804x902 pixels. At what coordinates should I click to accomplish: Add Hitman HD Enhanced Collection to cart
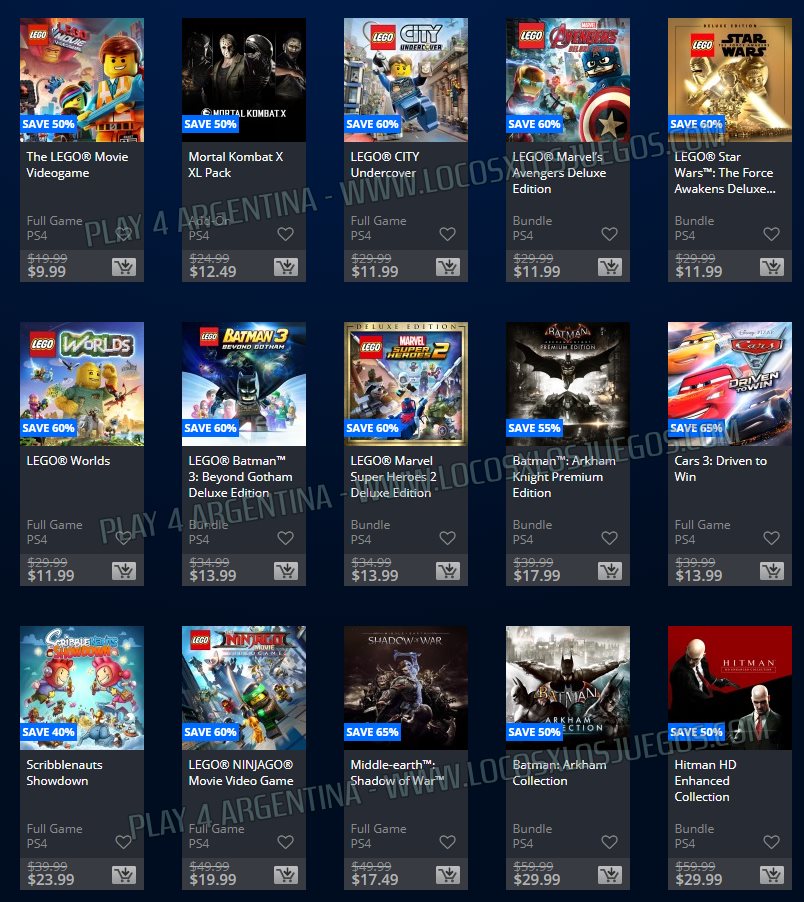pyautogui.click(x=772, y=875)
